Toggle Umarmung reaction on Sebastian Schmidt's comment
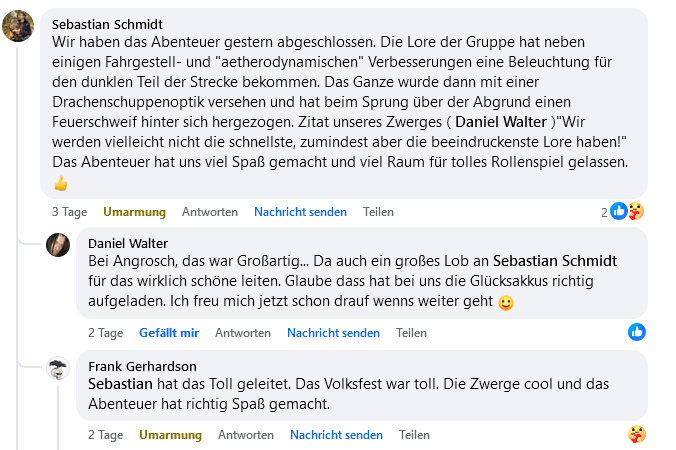The image size is (676, 450). (x=134, y=212)
